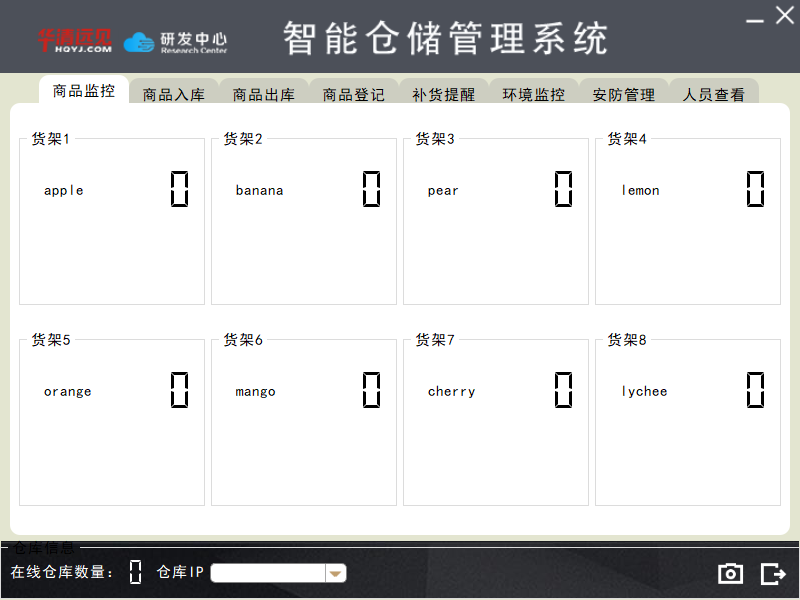Minimize the warehouse management window
The height and width of the screenshot is (600, 800).
755,19
